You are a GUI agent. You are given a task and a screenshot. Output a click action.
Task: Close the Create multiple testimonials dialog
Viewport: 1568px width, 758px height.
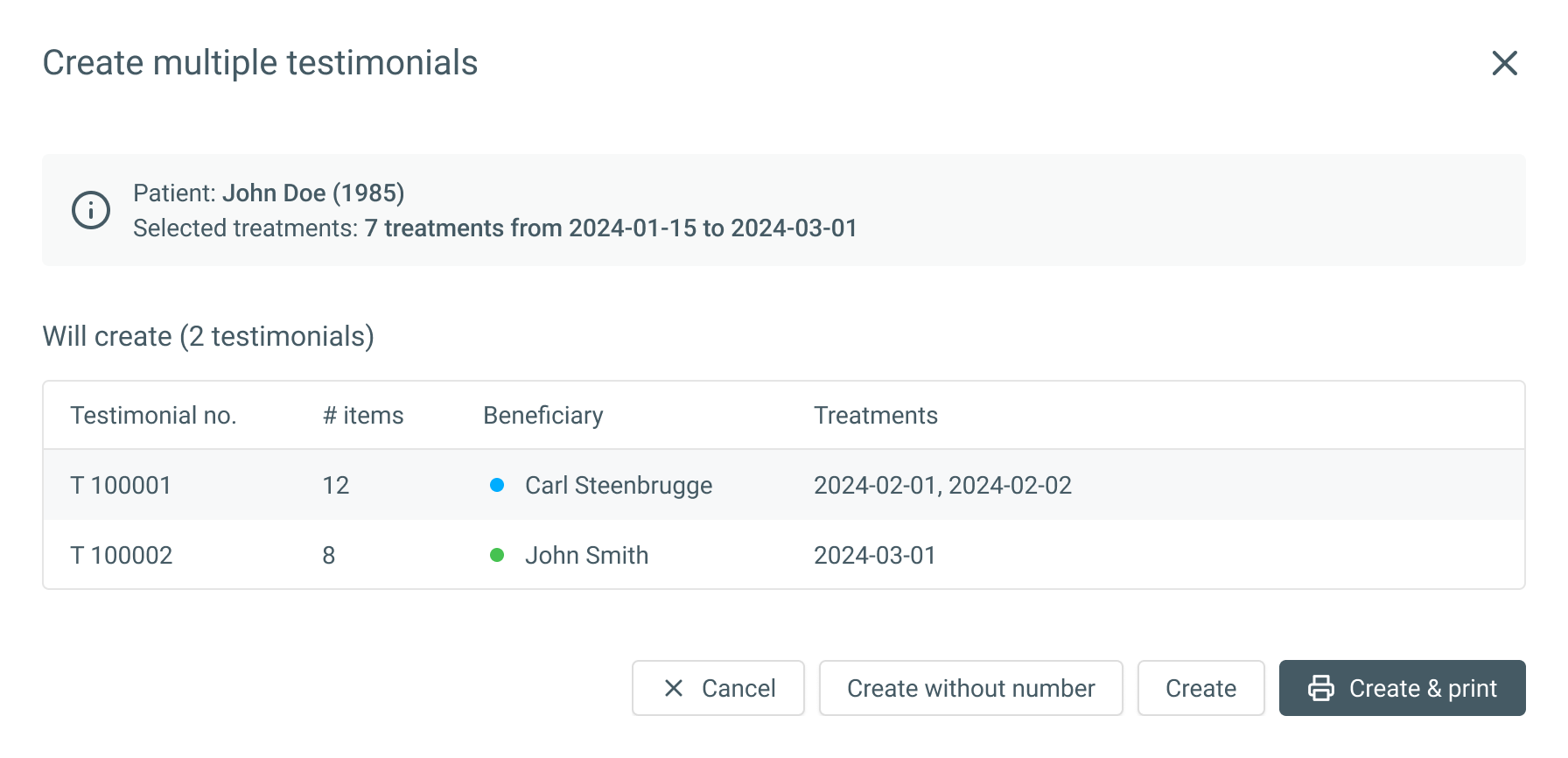click(1504, 63)
